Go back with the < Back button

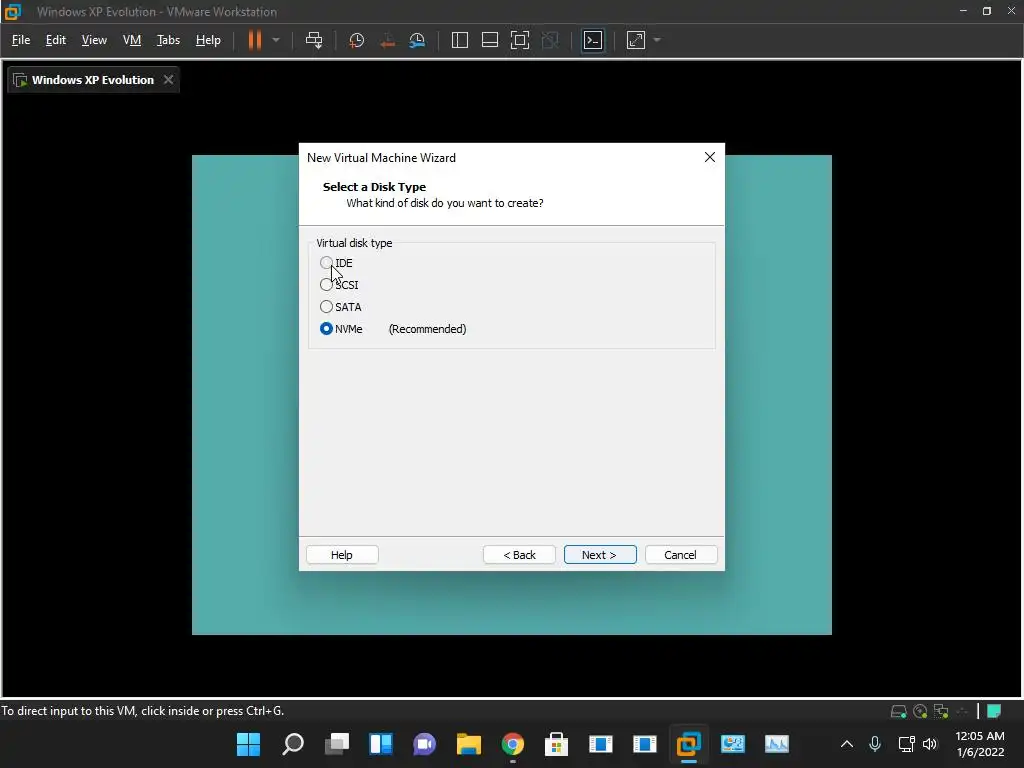tap(519, 554)
